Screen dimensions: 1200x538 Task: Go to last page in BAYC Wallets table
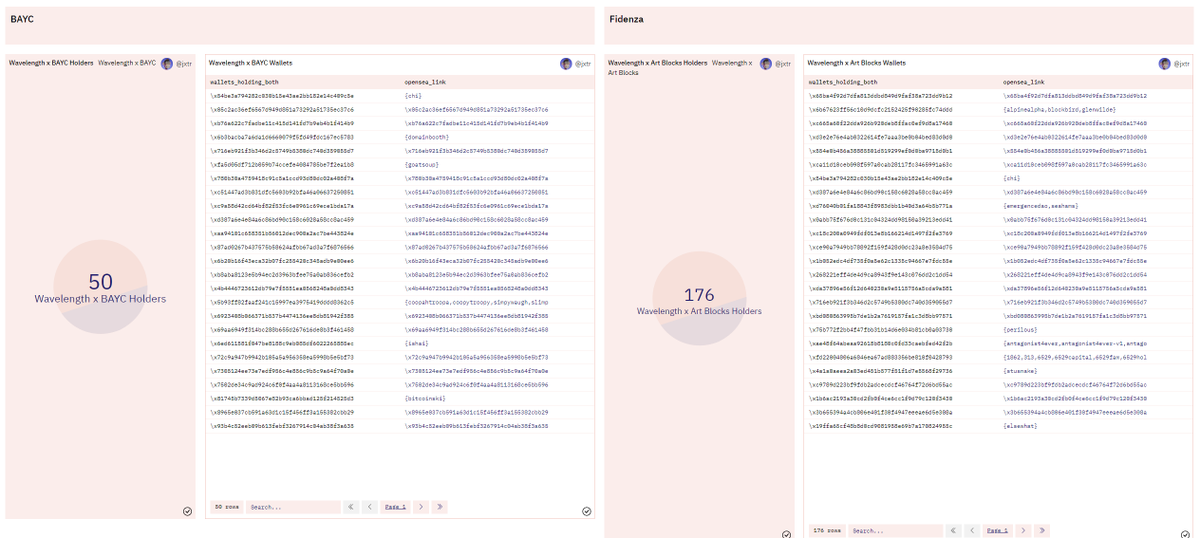(x=440, y=507)
